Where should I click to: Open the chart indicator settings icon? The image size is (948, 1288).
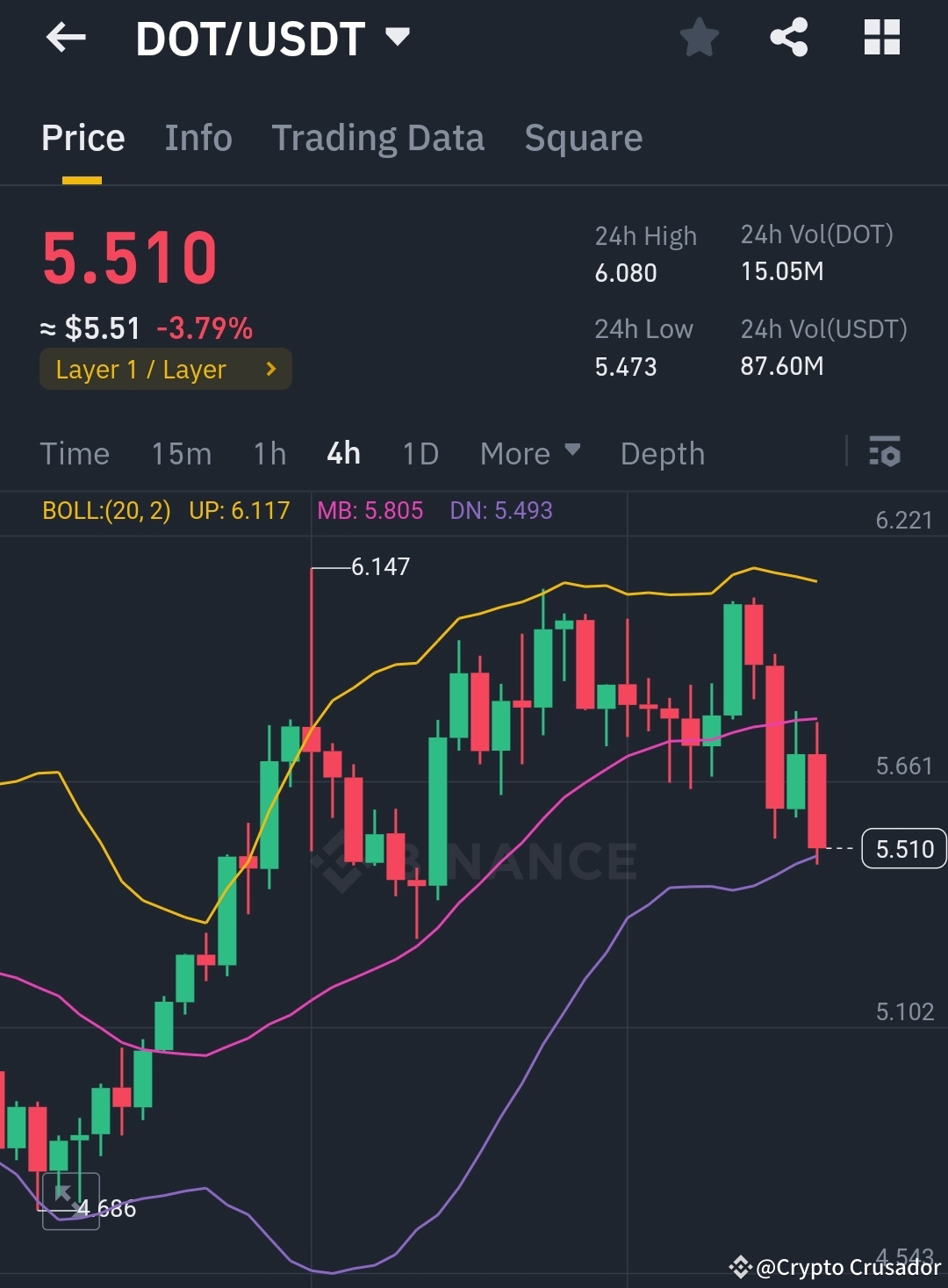pos(885,453)
